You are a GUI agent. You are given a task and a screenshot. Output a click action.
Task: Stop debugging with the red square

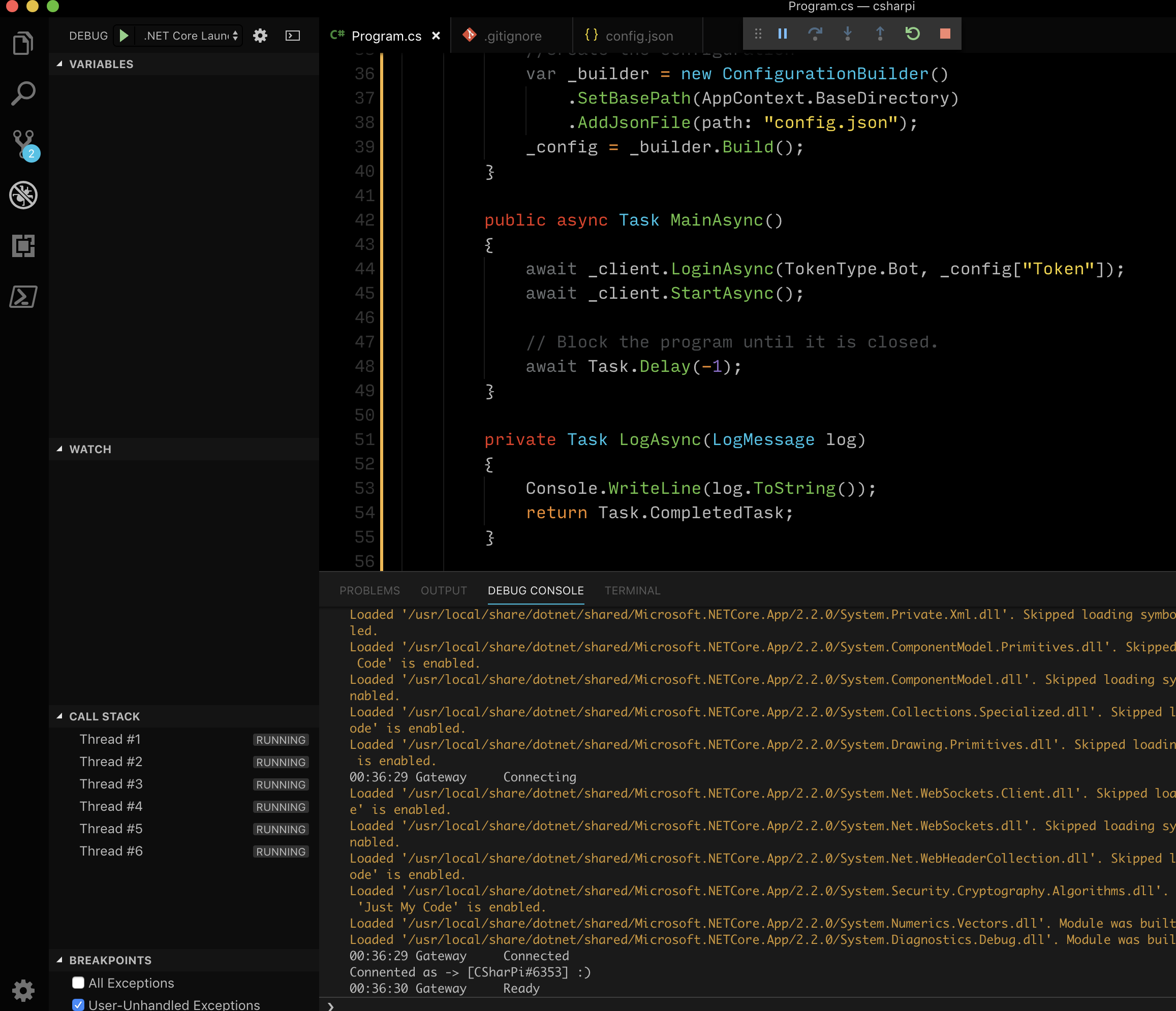click(x=945, y=34)
